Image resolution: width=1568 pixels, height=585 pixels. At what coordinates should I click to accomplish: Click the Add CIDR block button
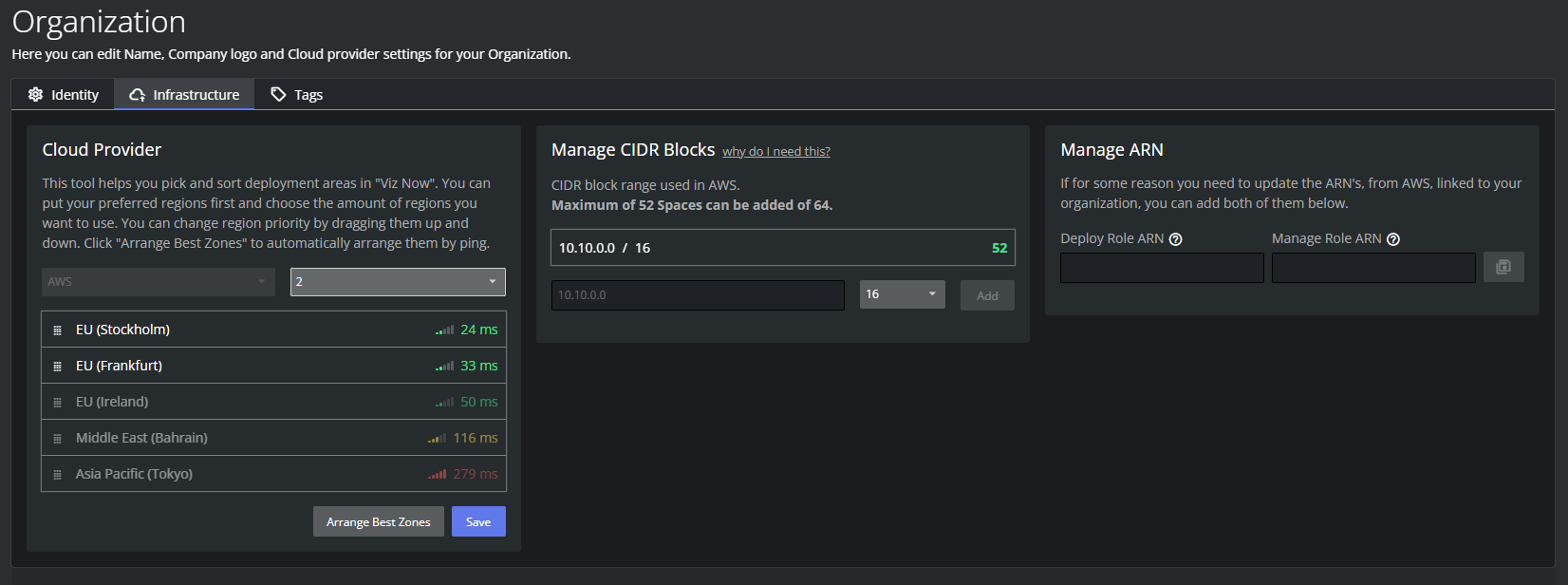click(x=987, y=295)
